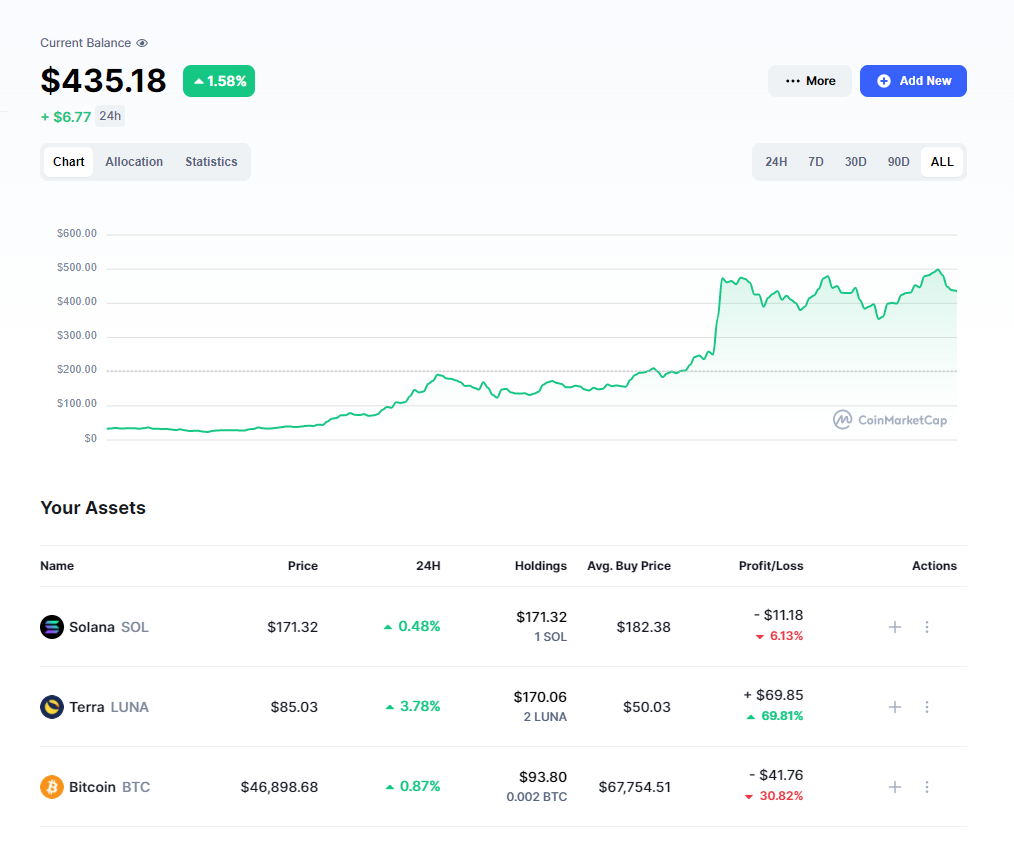Switch to the Allocation tab
Image resolution: width=1014 pixels, height=852 pixels.
pos(134,162)
